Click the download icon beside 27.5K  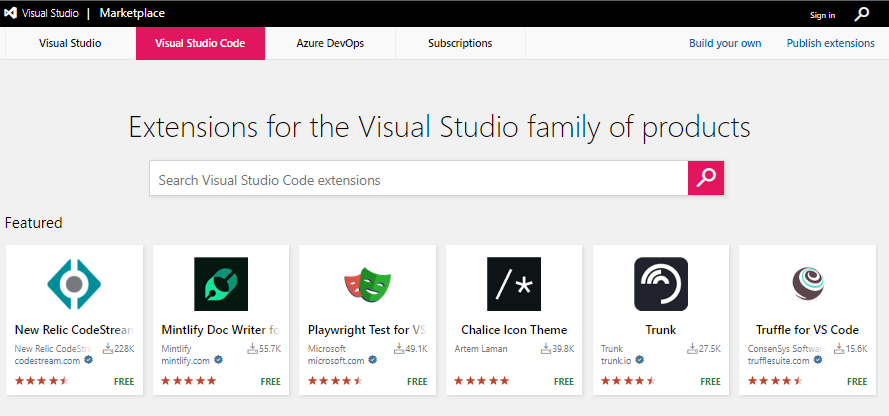[692, 349]
